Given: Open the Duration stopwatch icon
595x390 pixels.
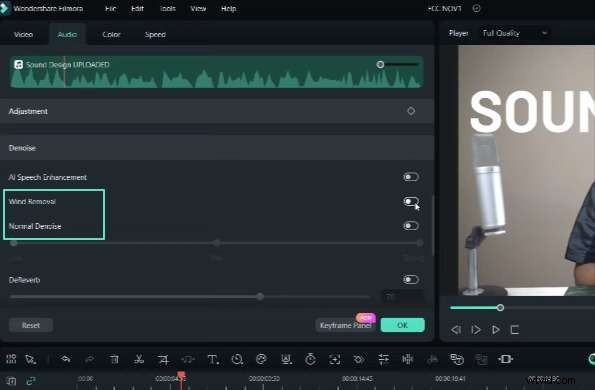Looking at the screenshot, I should 310,359.
